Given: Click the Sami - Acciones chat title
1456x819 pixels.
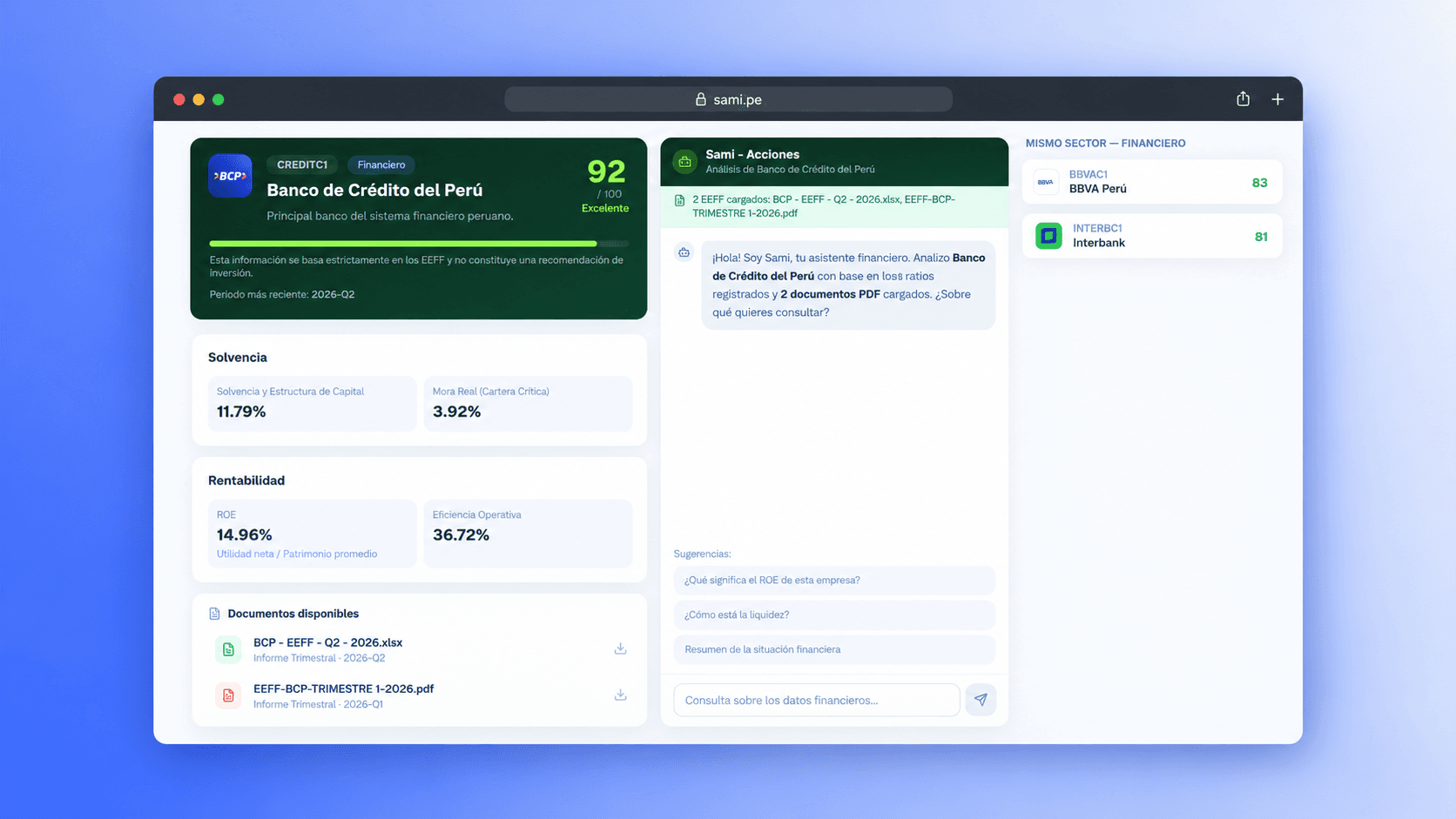Looking at the screenshot, I should (752, 154).
